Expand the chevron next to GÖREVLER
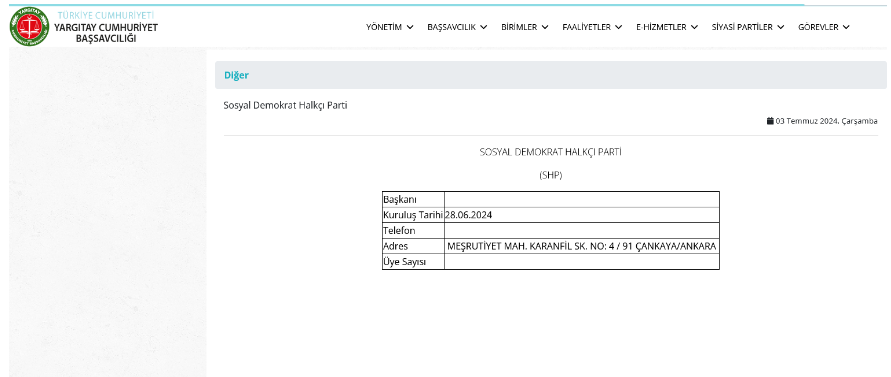 pyautogui.click(x=846, y=27)
